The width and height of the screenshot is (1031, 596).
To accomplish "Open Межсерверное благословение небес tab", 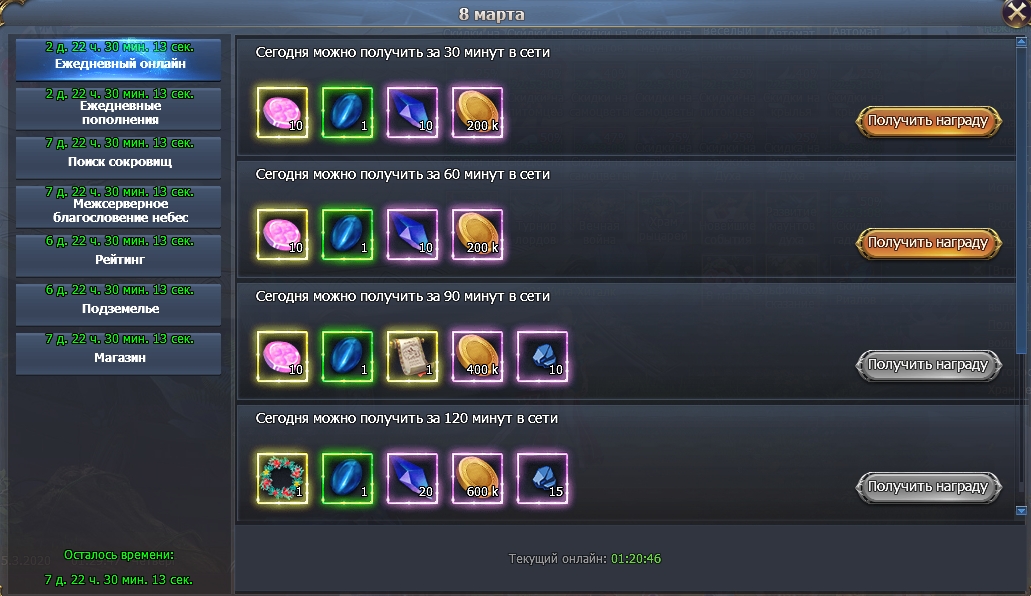I will pyautogui.click(x=119, y=206).
